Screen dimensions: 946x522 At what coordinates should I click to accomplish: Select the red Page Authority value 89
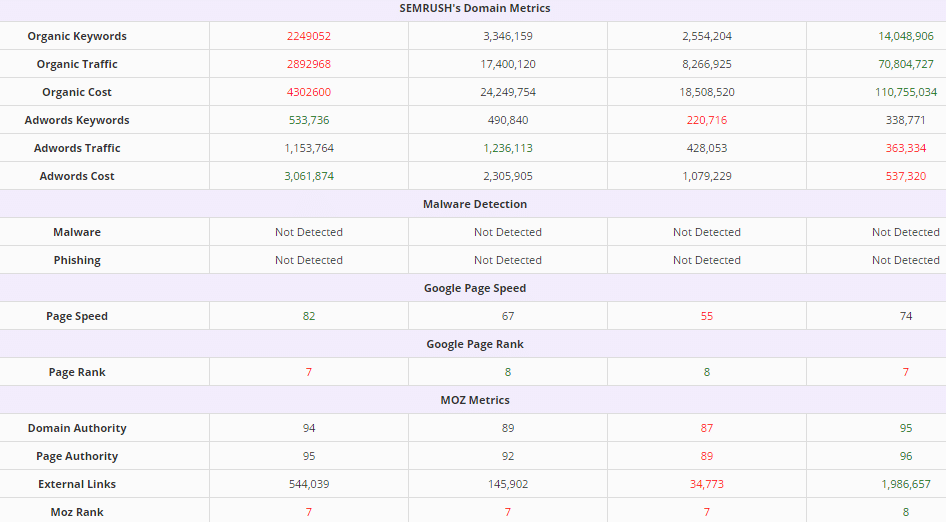click(707, 456)
